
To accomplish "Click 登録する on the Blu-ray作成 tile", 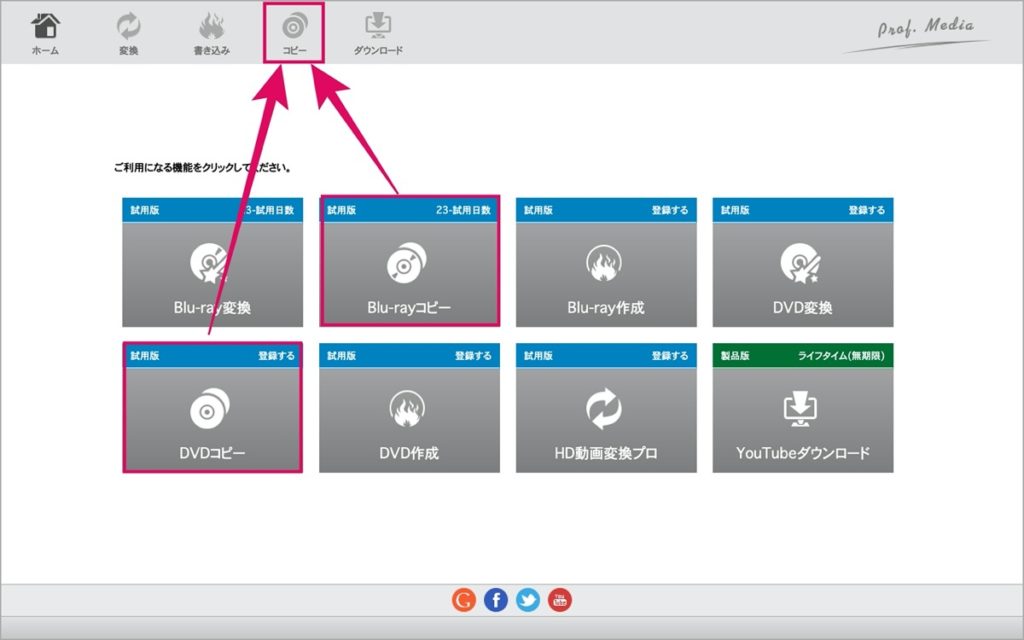I will pos(669,210).
